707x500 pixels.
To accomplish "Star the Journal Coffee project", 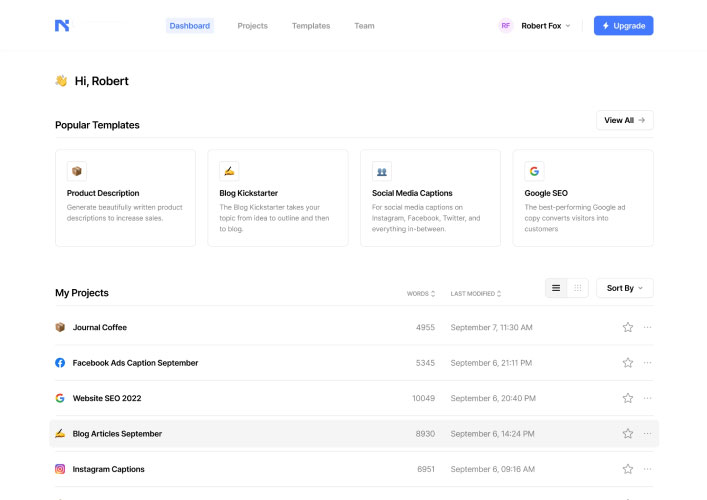I will 628,327.
